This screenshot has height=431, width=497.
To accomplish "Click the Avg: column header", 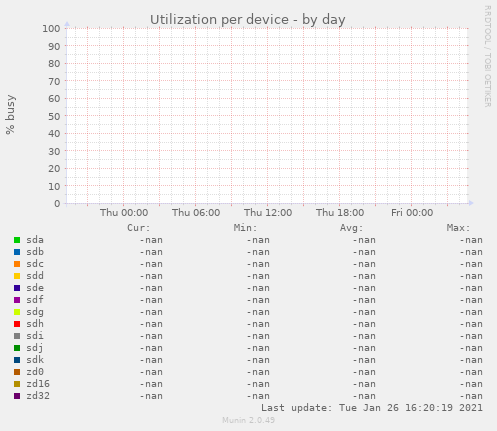I will tap(352, 228).
